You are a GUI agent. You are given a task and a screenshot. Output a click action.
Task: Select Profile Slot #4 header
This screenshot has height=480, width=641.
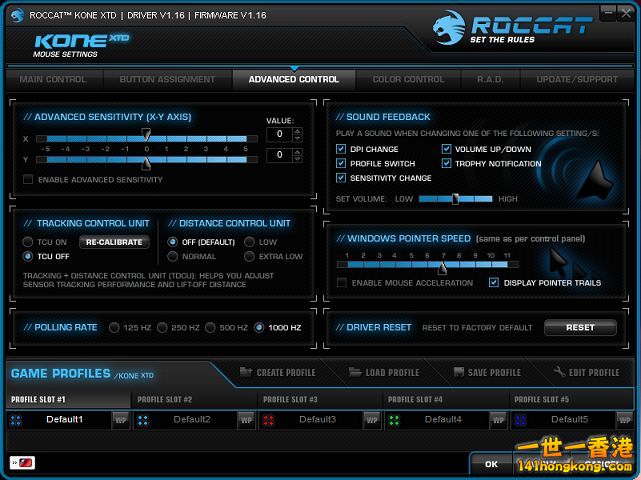click(446, 399)
